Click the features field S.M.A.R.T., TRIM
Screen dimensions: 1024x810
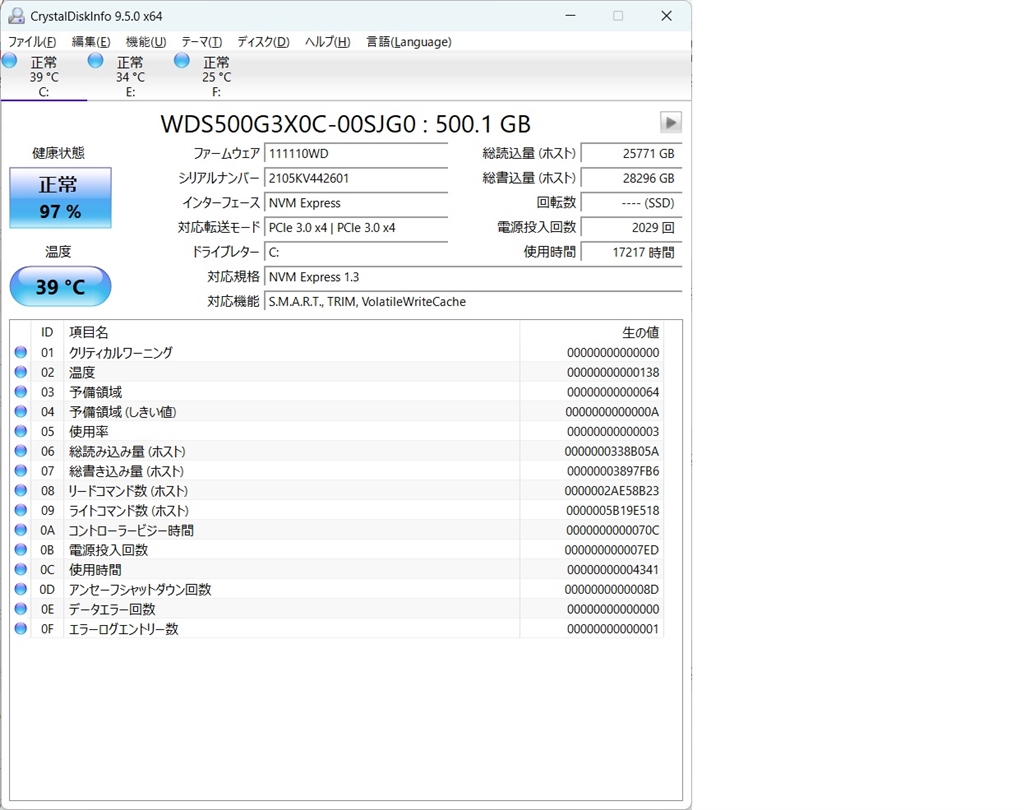coord(473,302)
